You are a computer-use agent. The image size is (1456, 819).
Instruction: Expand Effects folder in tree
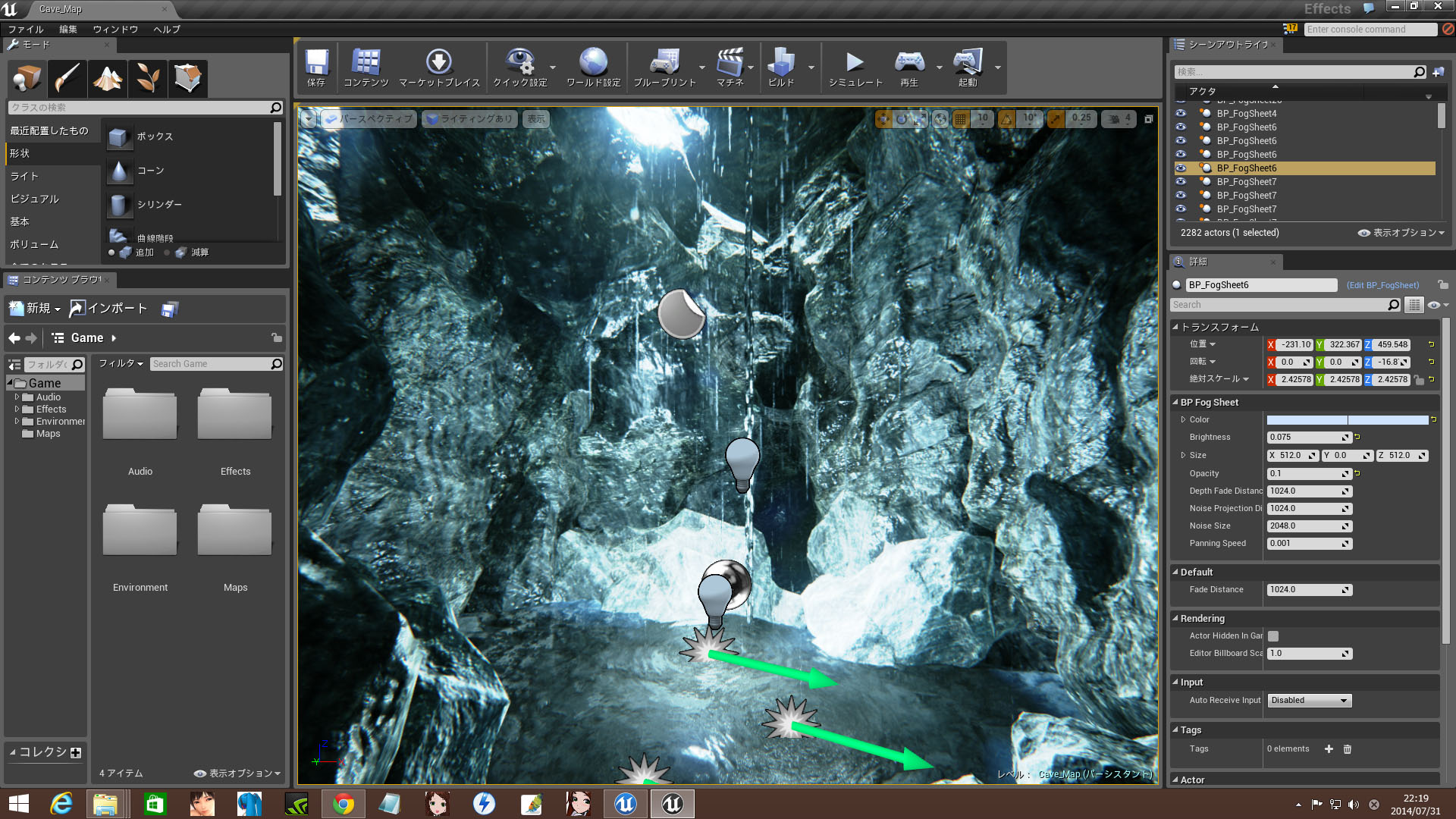(17, 409)
